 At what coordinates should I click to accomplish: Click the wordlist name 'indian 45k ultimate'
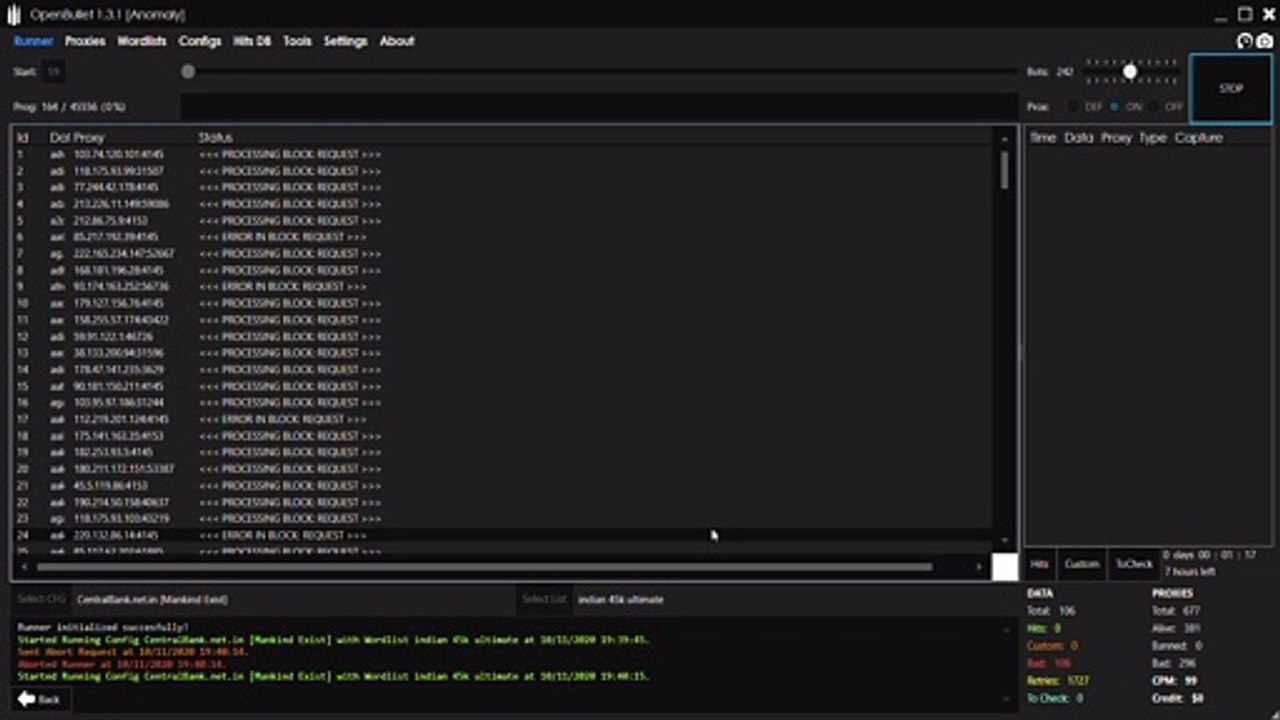coord(620,599)
